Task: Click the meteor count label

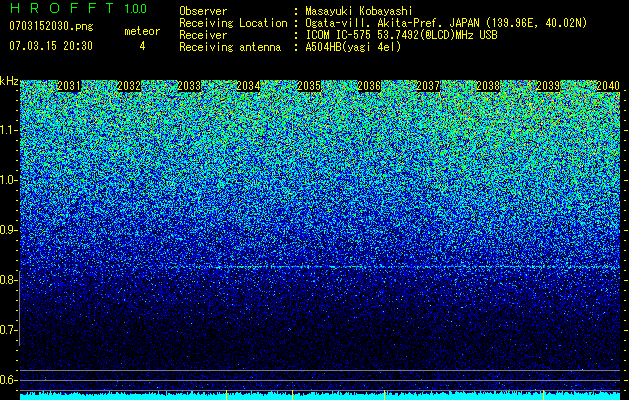Action: 142,31
